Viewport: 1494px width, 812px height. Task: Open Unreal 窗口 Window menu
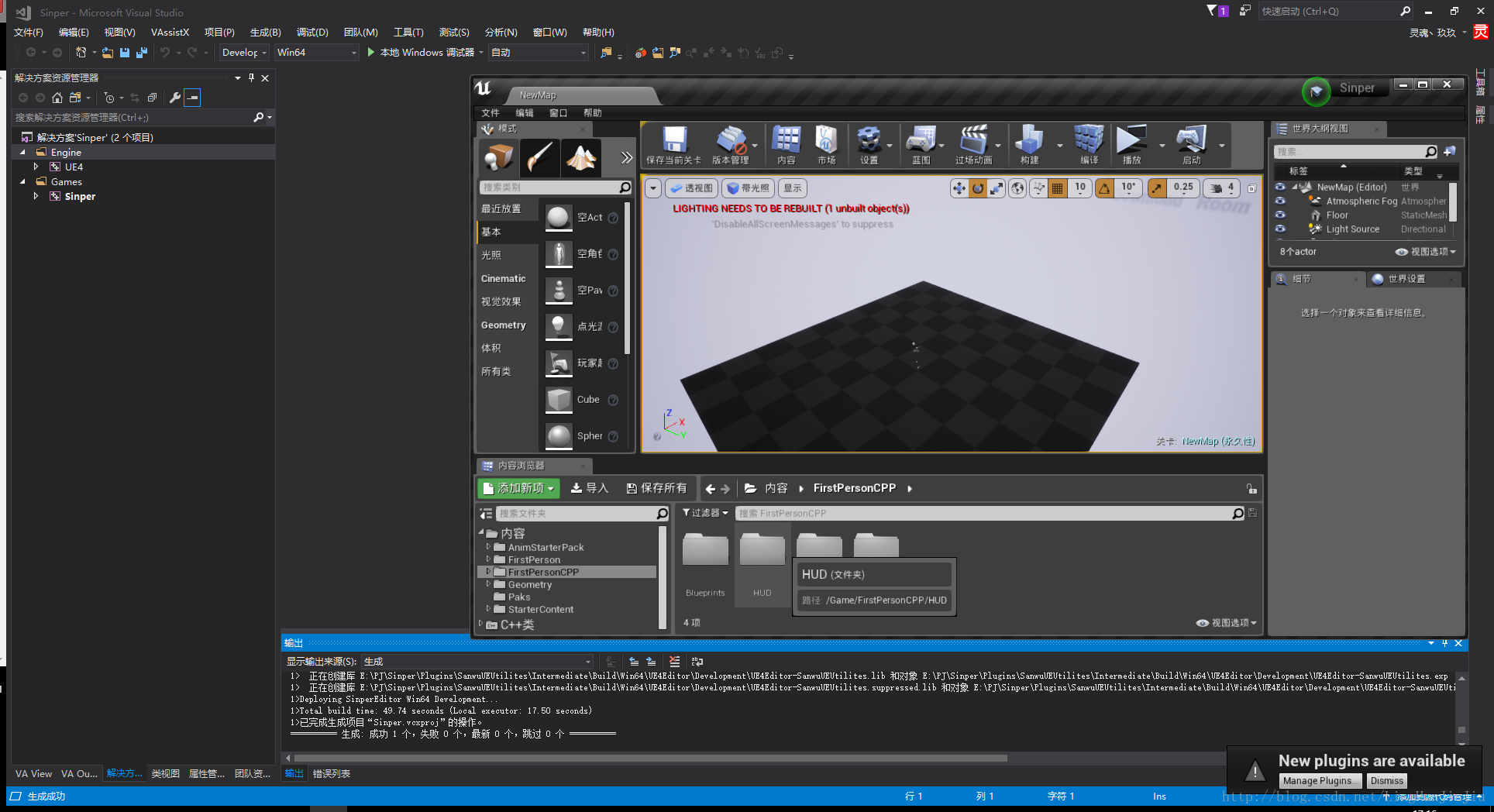558,113
